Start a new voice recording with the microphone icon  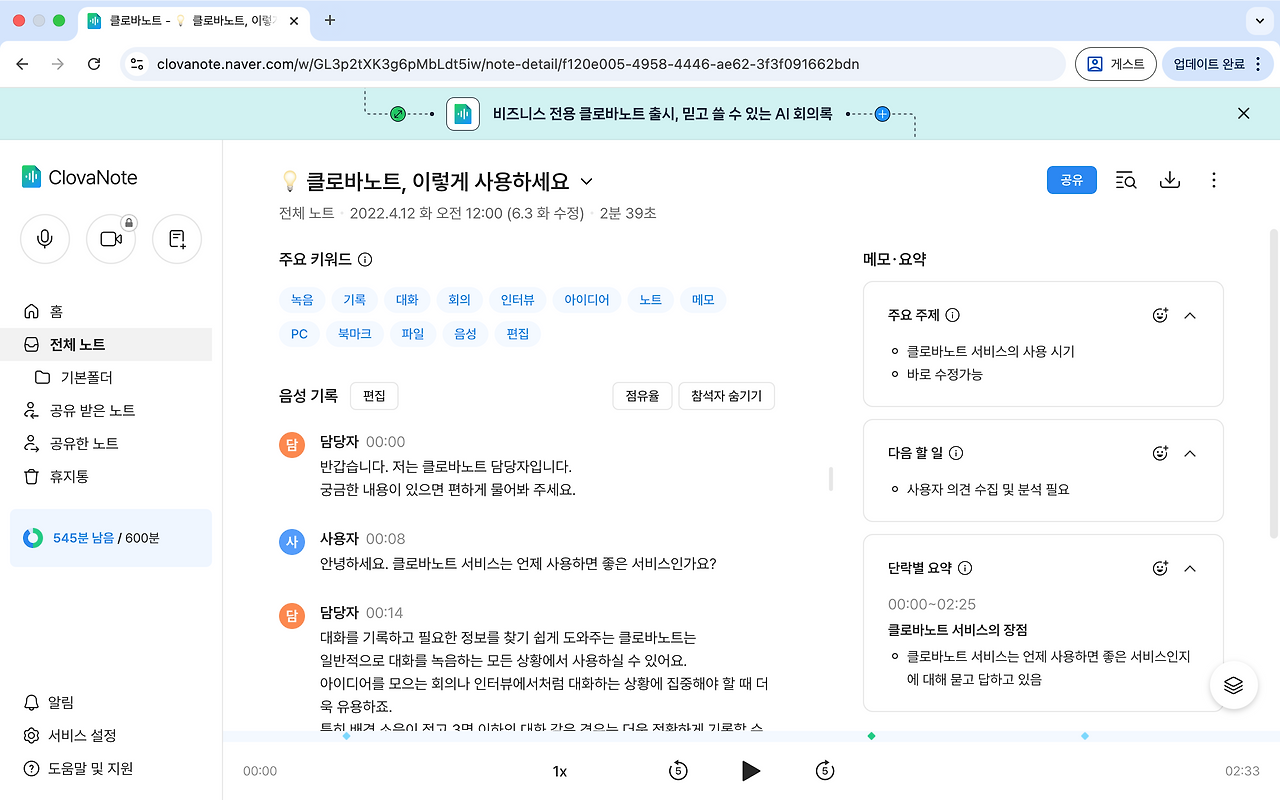pyautogui.click(x=45, y=239)
